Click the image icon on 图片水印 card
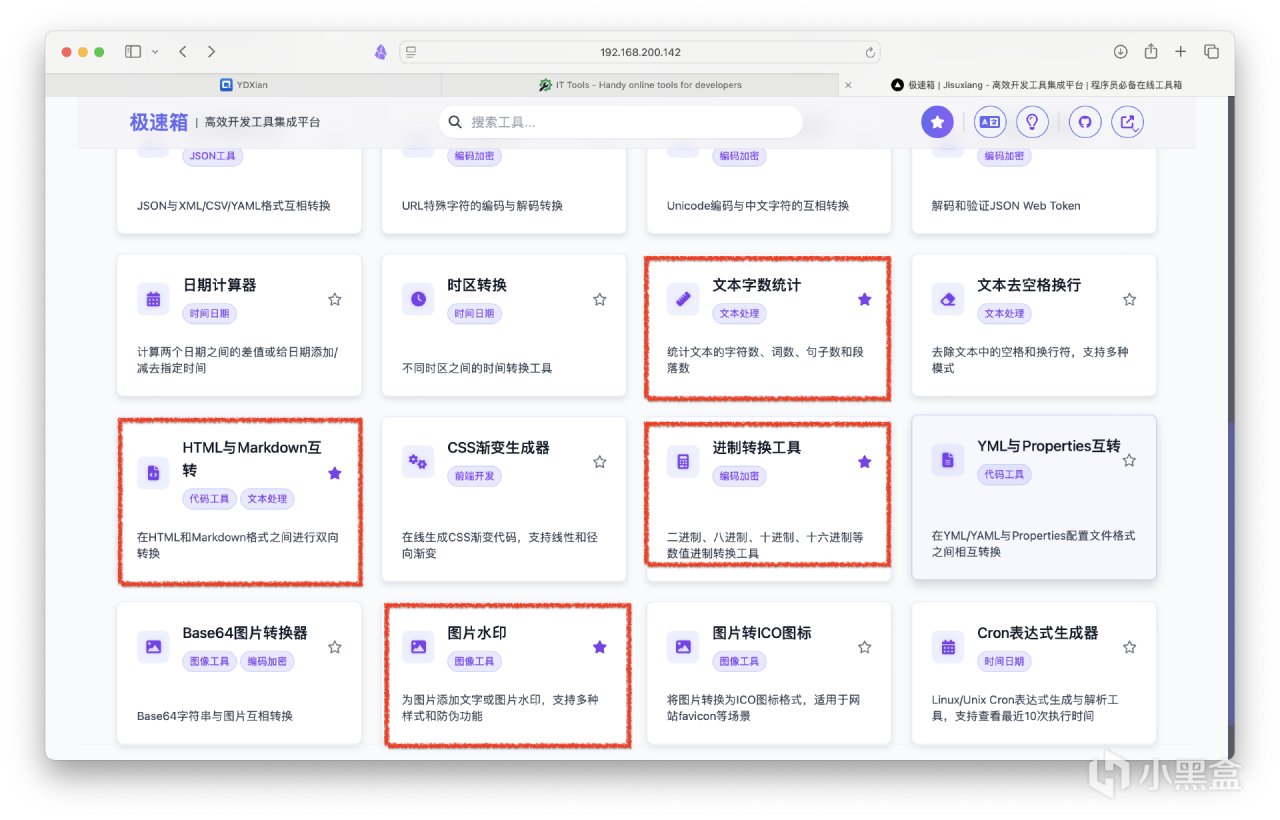1280x820 pixels. [418, 646]
